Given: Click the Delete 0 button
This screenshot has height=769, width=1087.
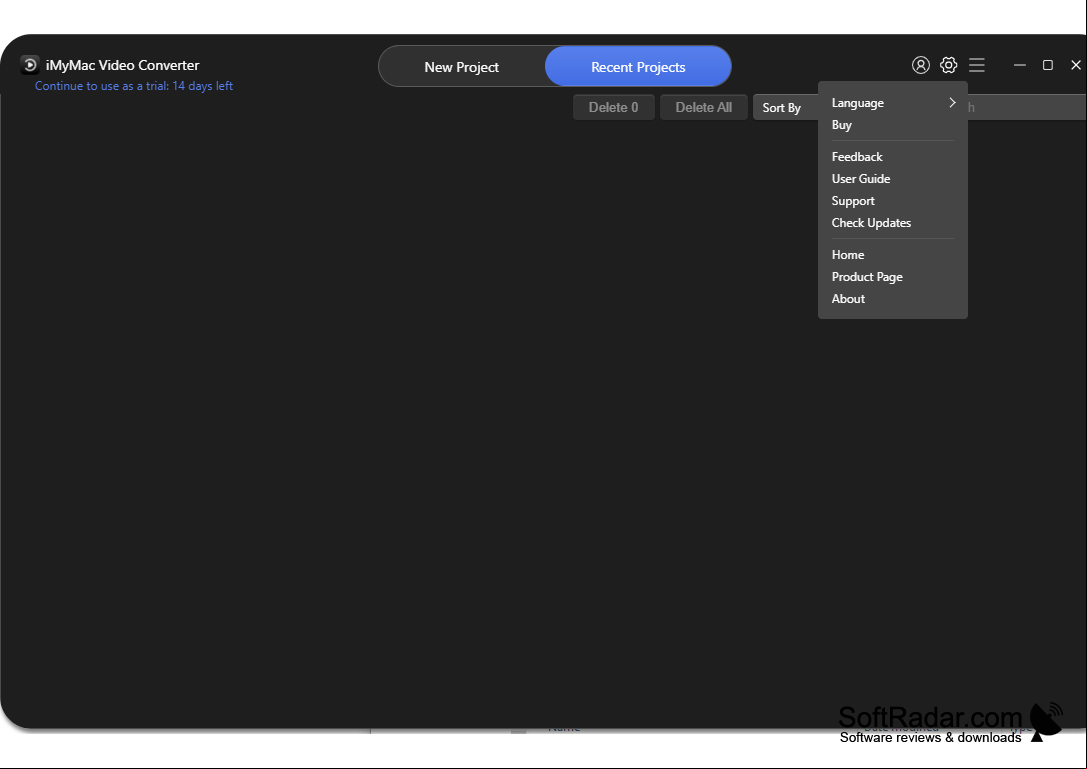Looking at the screenshot, I should (614, 107).
